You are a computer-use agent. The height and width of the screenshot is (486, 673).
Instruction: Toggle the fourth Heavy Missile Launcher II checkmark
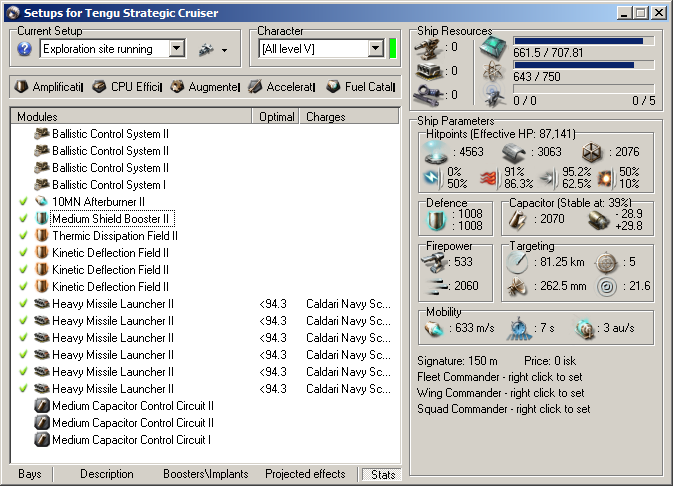point(24,354)
